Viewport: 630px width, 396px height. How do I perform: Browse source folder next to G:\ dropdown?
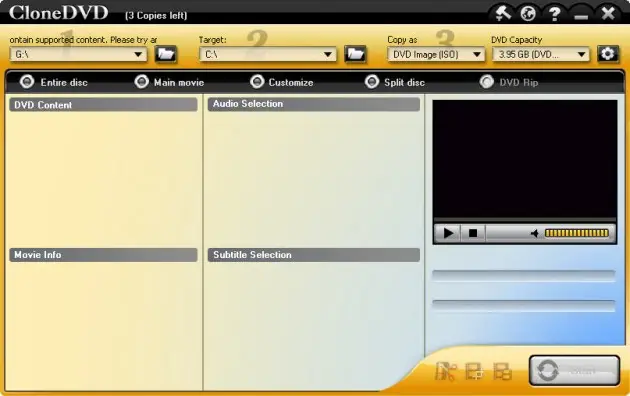click(166, 54)
